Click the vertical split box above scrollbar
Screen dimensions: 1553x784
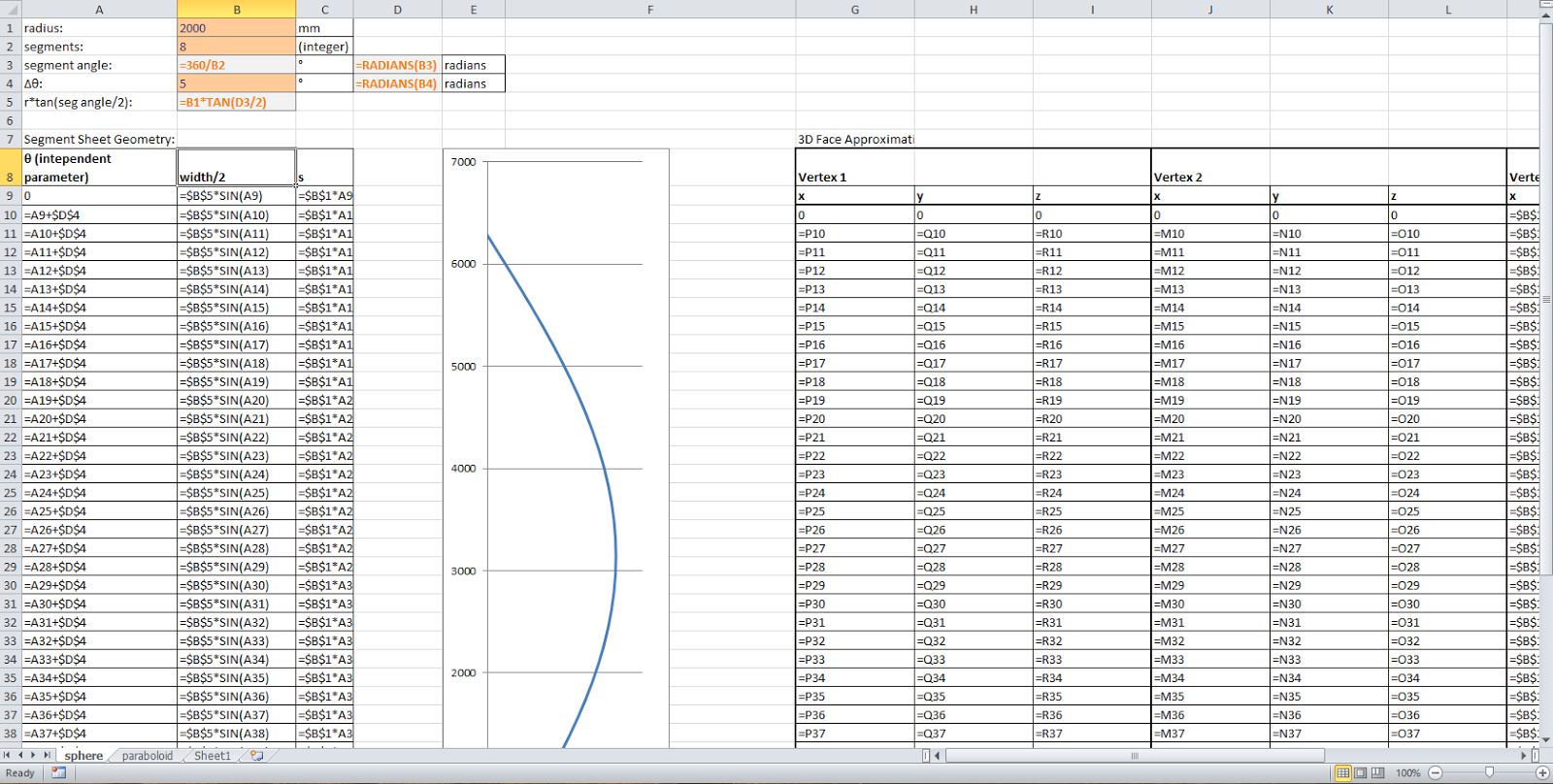(x=1545, y=4)
